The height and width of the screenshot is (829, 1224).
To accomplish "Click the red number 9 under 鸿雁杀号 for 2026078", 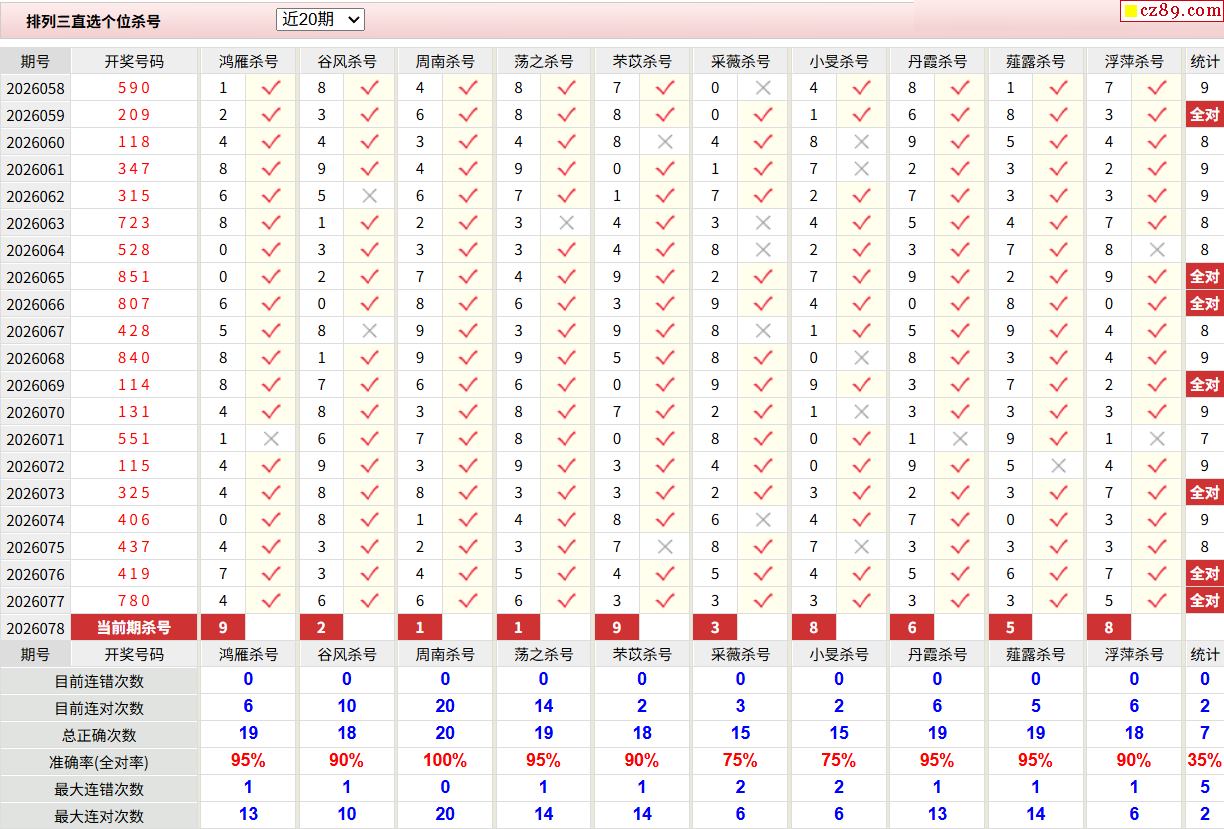I will pos(223,628).
